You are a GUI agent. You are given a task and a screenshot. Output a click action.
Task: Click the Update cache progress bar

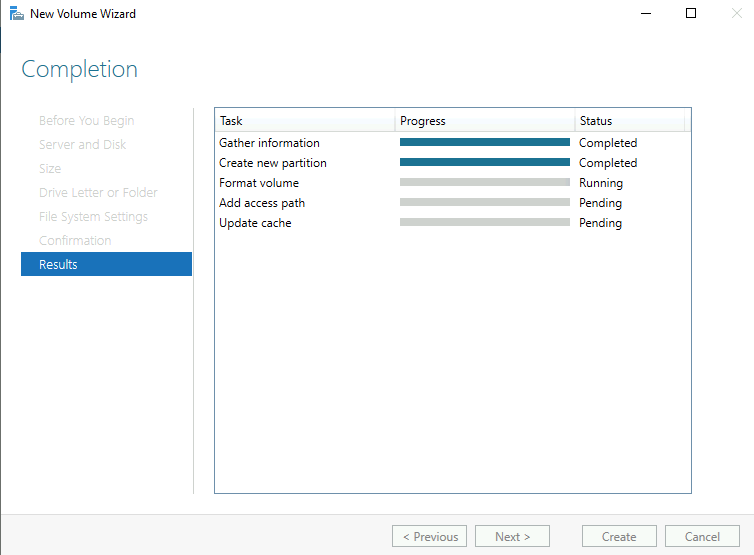(485, 222)
